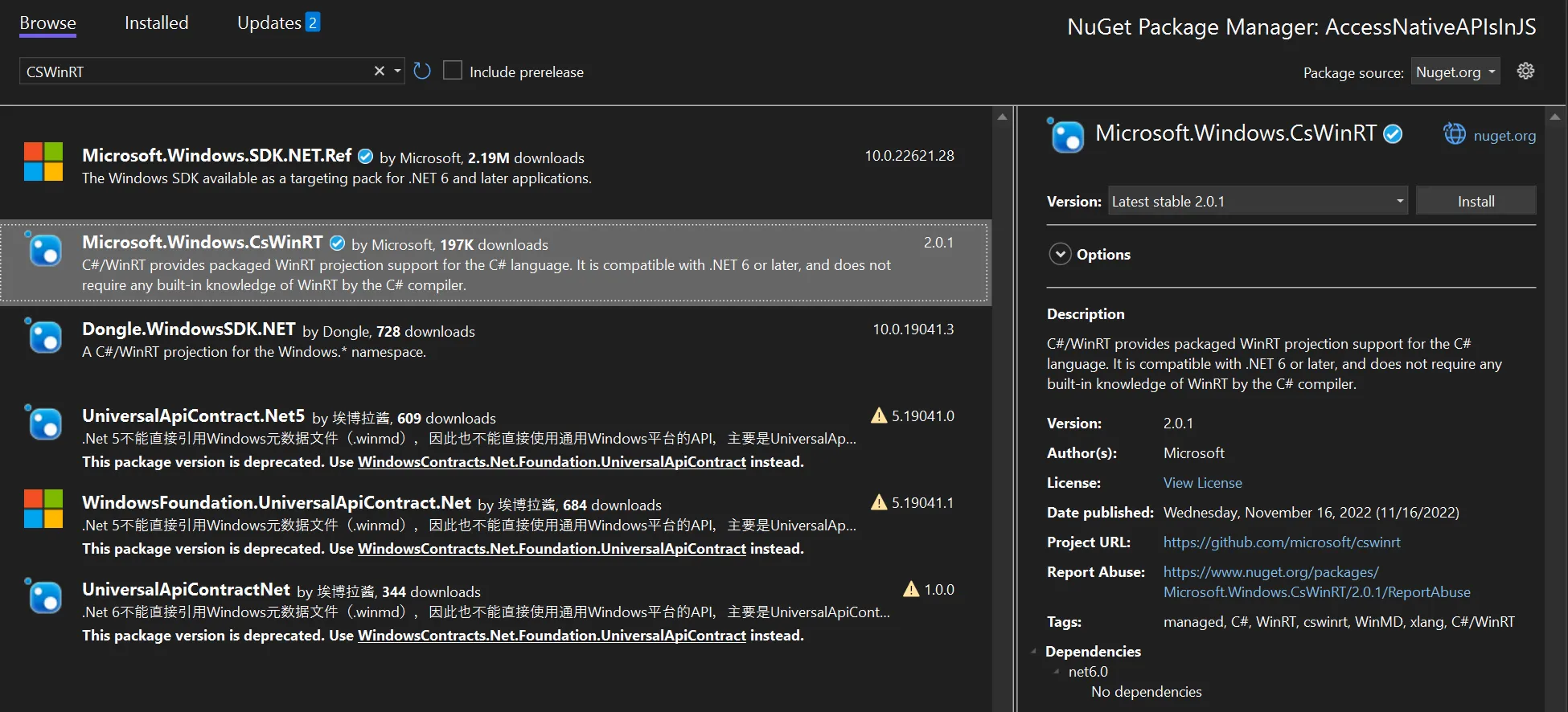Select WindowsFoundation.UniversalApiContract.Net package icon
Screen dimensions: 1568x712
(x=43, y=509)
